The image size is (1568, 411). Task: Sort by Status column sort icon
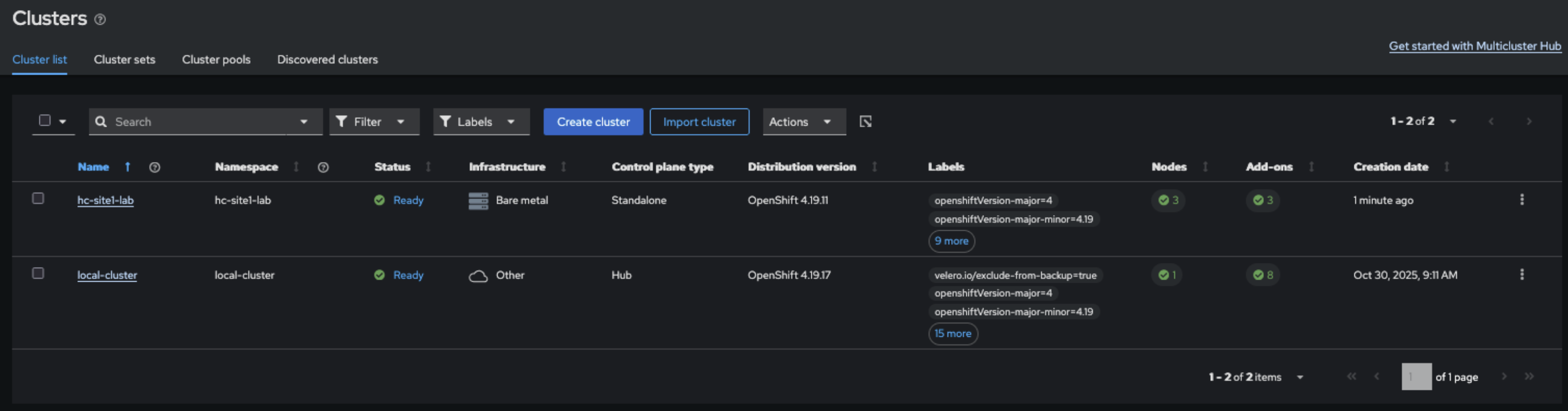[x=428, y=167]
